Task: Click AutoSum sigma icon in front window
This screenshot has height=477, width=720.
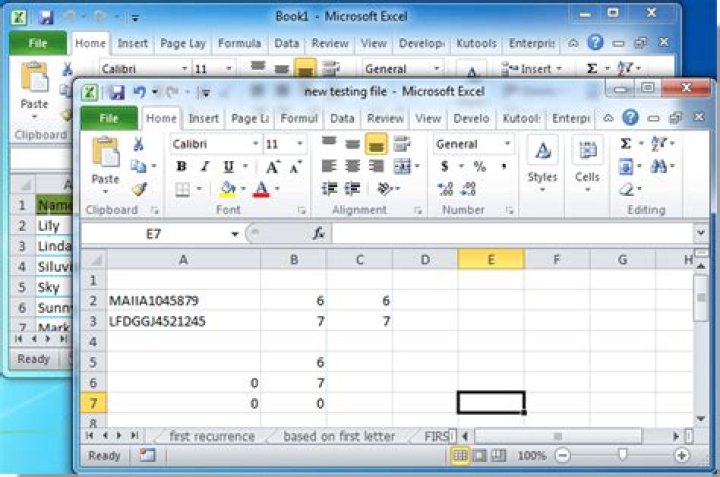Action: coord(626,143)
